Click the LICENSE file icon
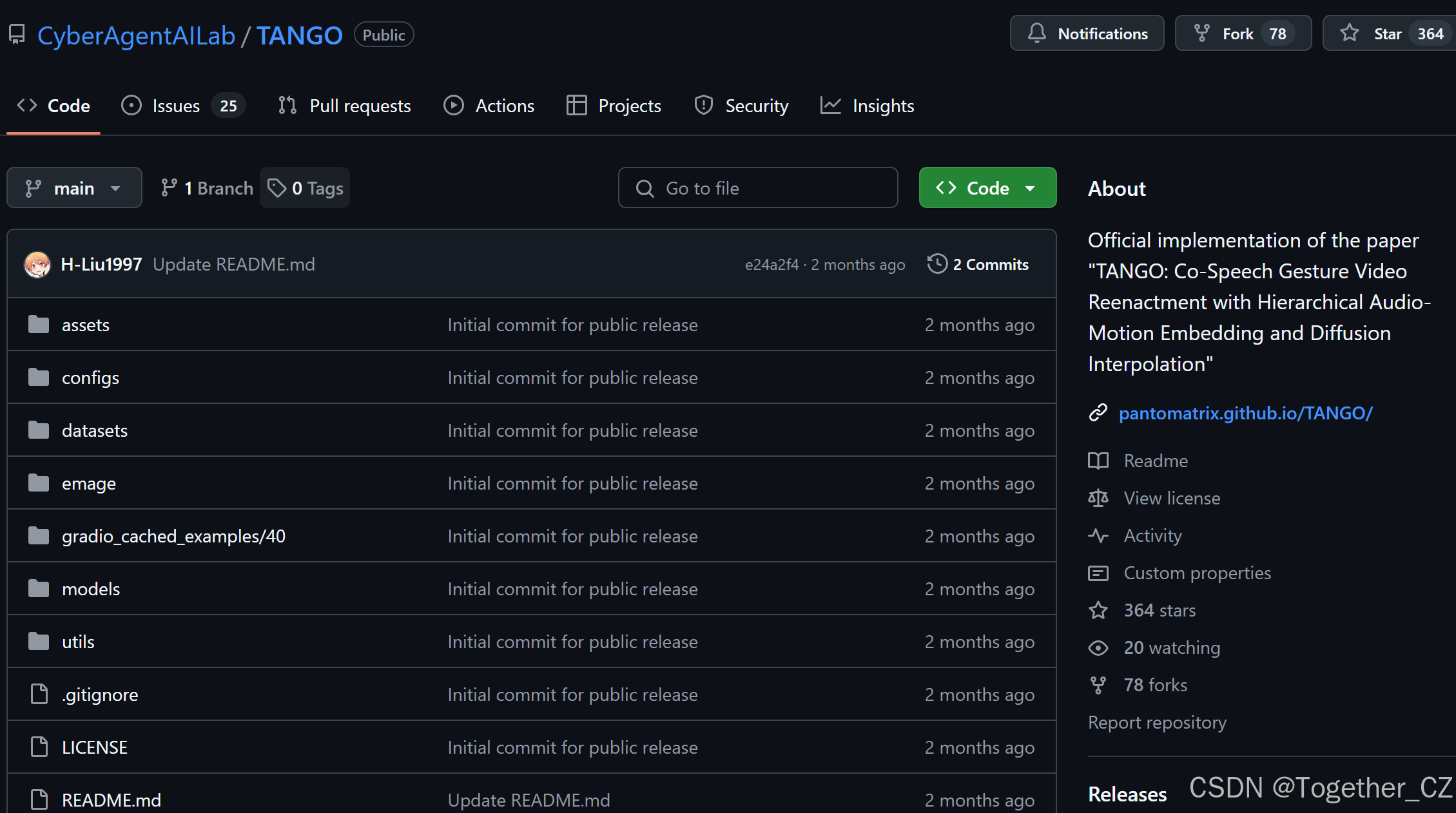The image size is (1456, 813). [39, 747]
